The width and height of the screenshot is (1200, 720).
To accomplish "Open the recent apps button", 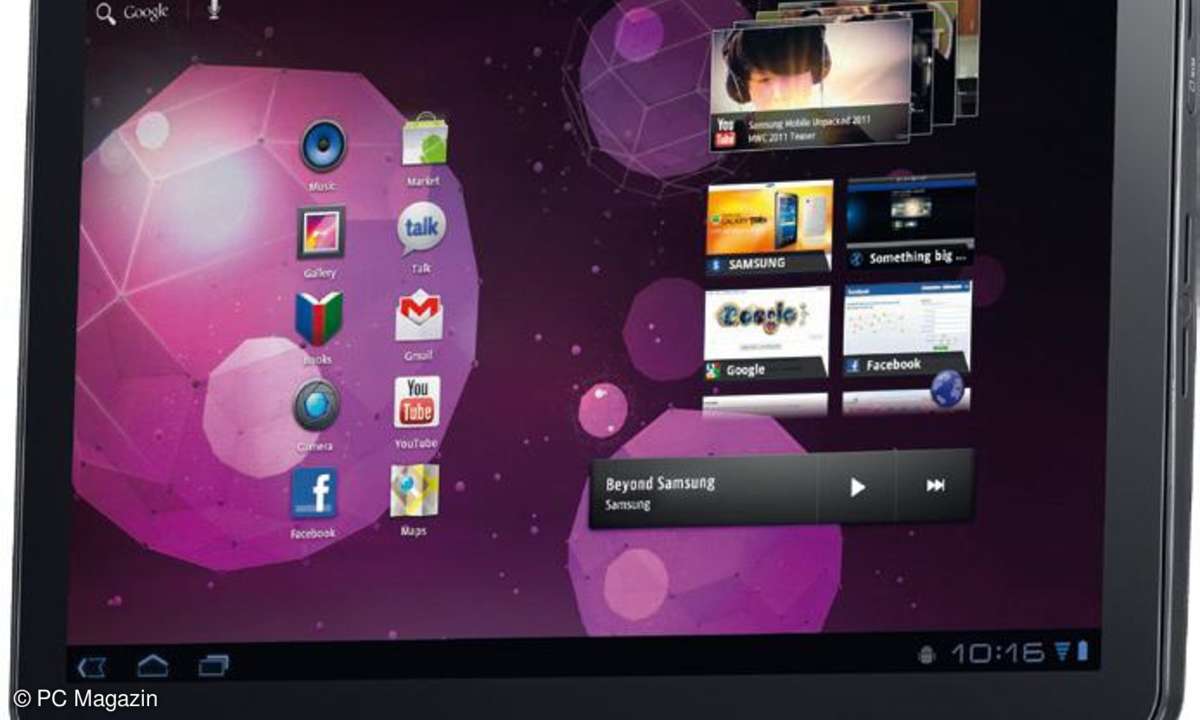I will pyautogui.click(x=214, y=664).
